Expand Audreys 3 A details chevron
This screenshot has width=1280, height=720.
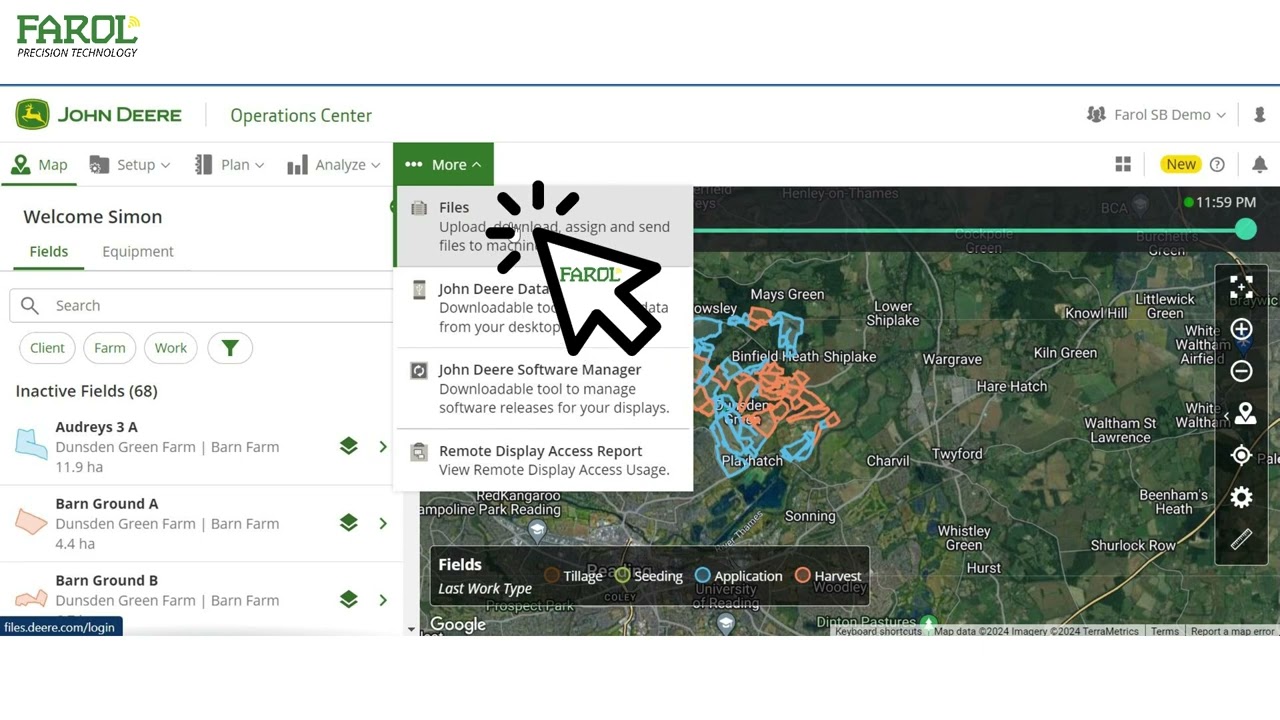point(383,446)
